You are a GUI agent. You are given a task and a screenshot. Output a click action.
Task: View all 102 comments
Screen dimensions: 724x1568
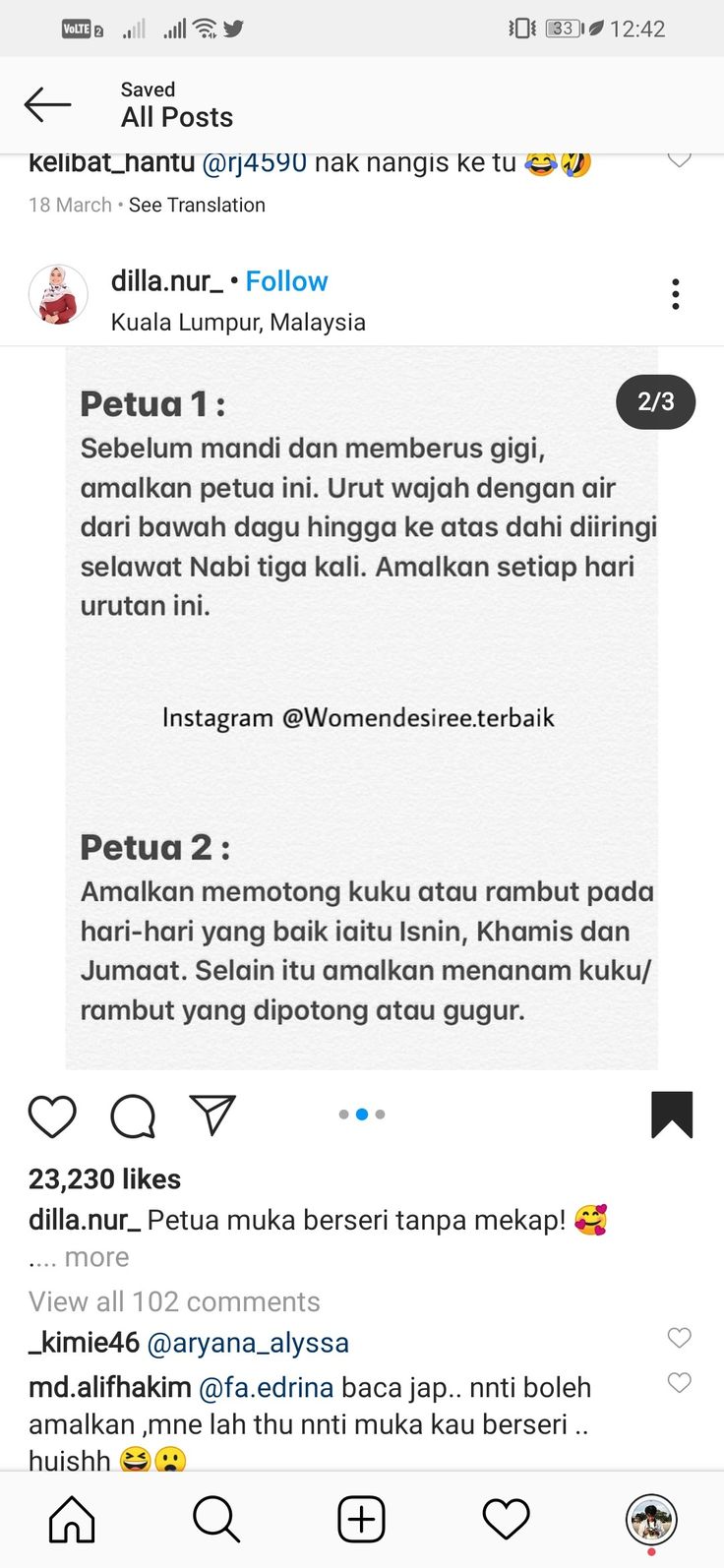click(174, 1301)
